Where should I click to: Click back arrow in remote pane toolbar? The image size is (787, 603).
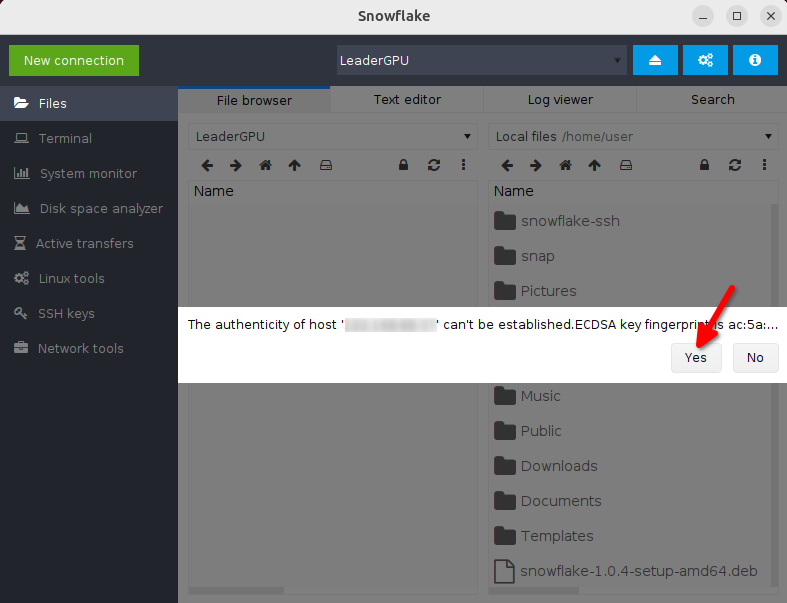(207, 165)
